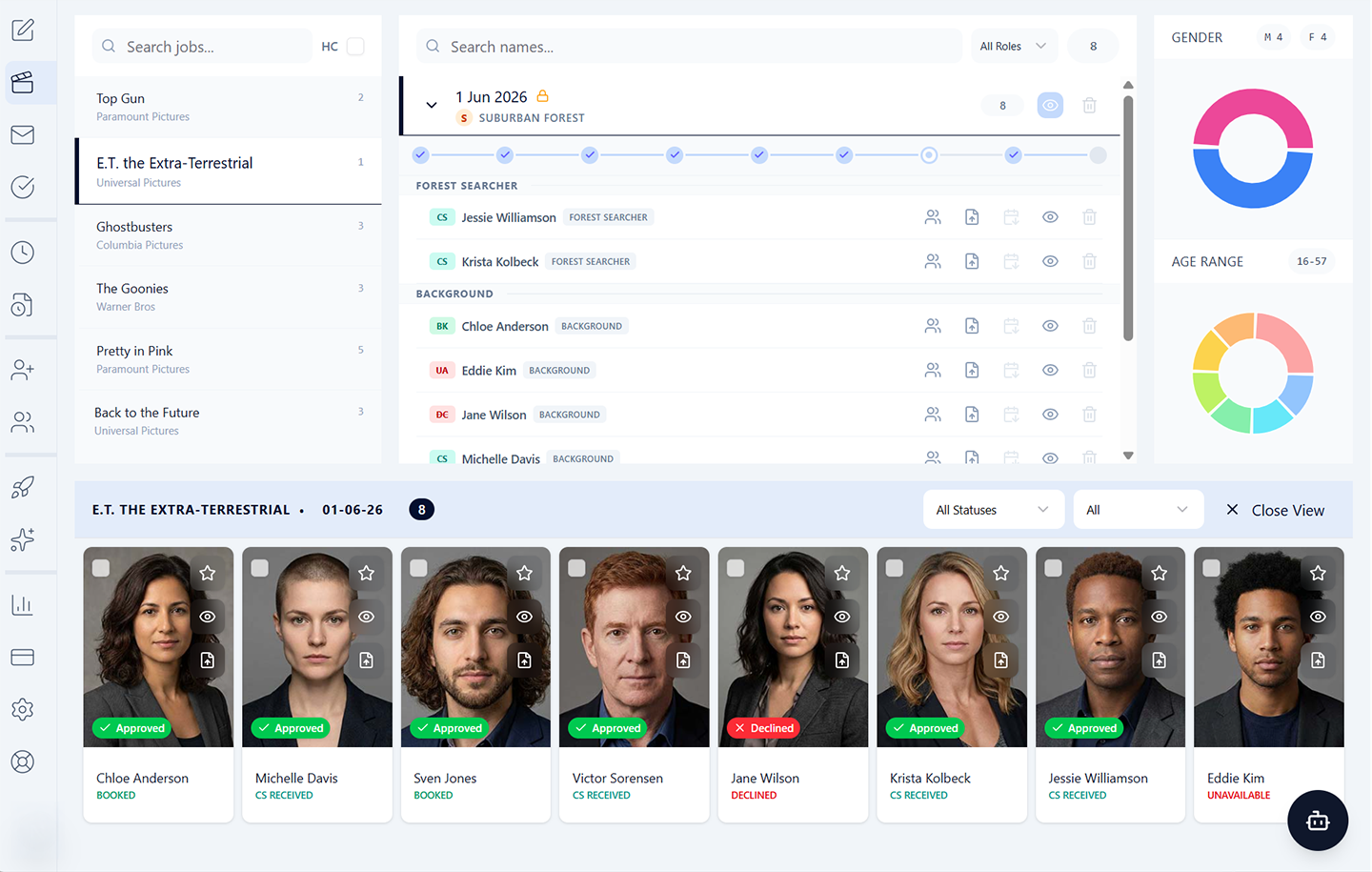Open the settings gear icon in sidebar
1372x872 pixels.
[x=23, y=709]
